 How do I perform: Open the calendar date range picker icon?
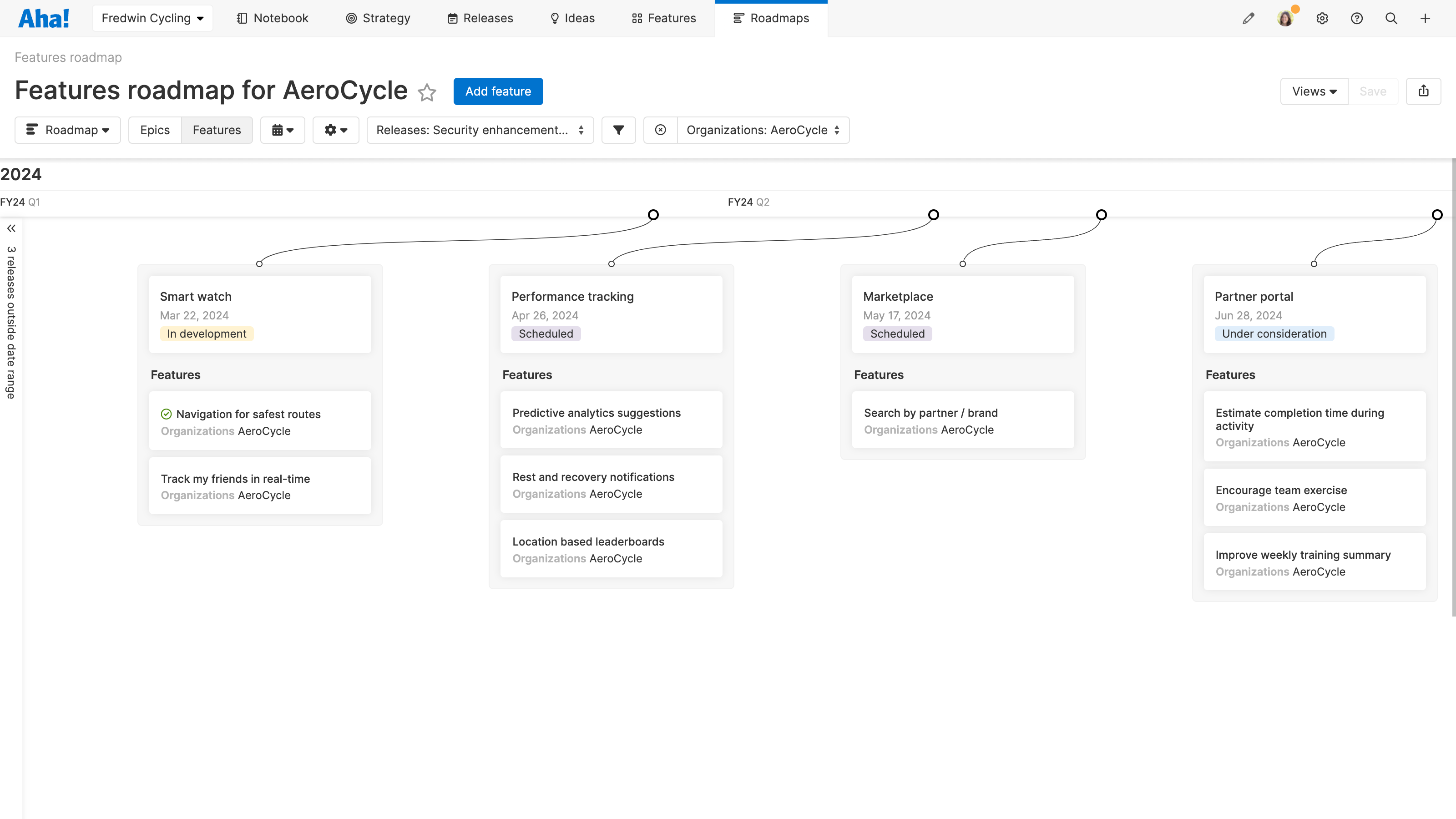(x=283, y=130)
